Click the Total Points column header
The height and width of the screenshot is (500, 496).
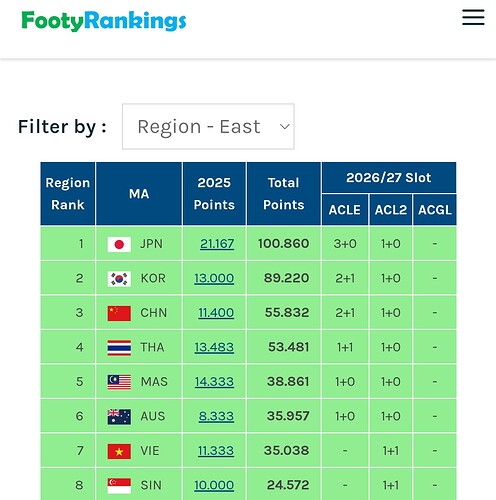pos(284,194)
